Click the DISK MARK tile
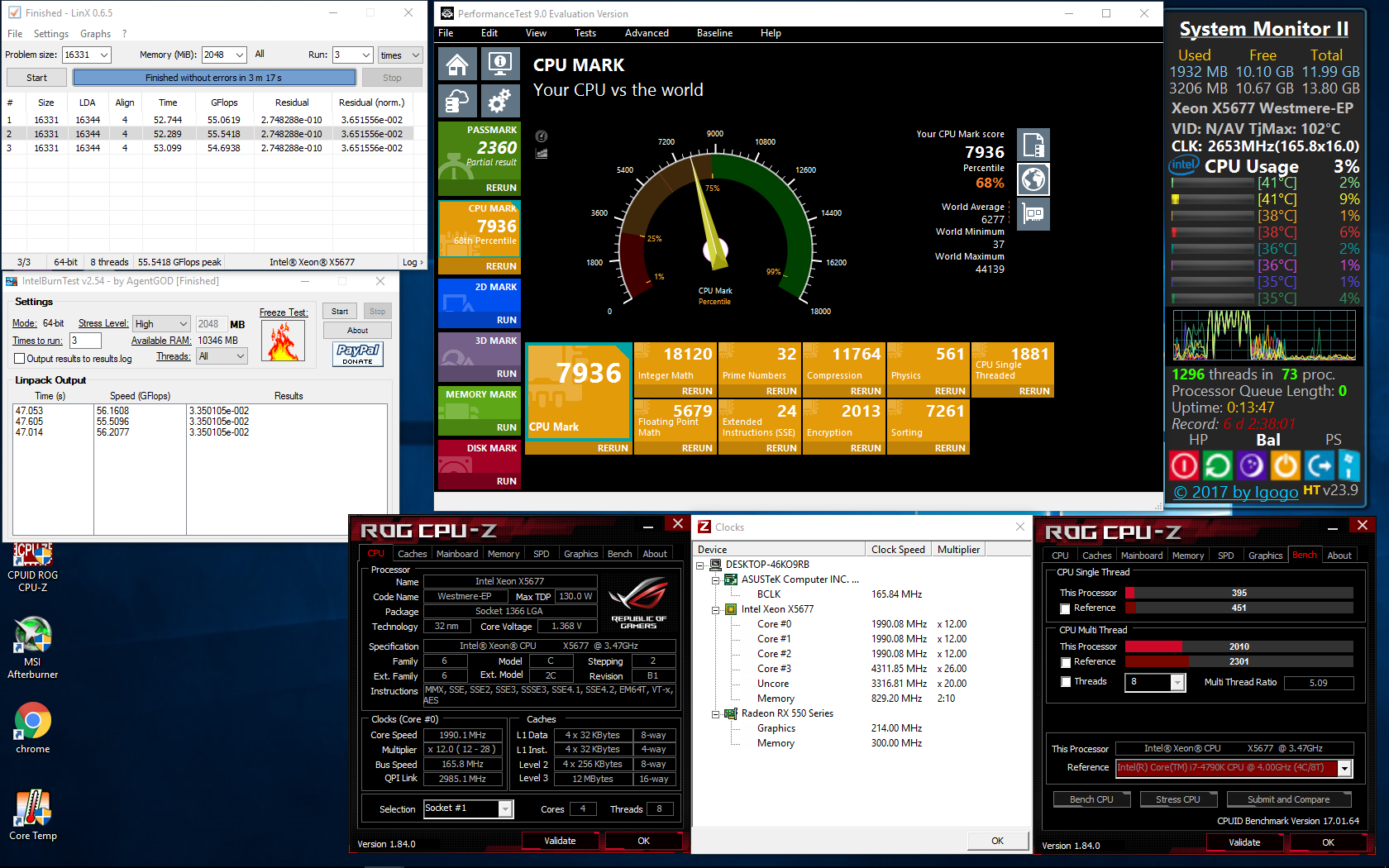1389x868 pixels. tap(479, 464)
